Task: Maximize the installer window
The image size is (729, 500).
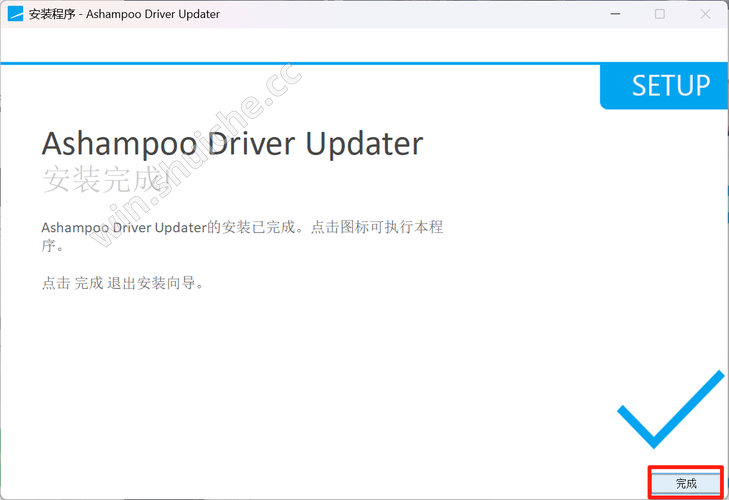Action: tap(660, 14)
